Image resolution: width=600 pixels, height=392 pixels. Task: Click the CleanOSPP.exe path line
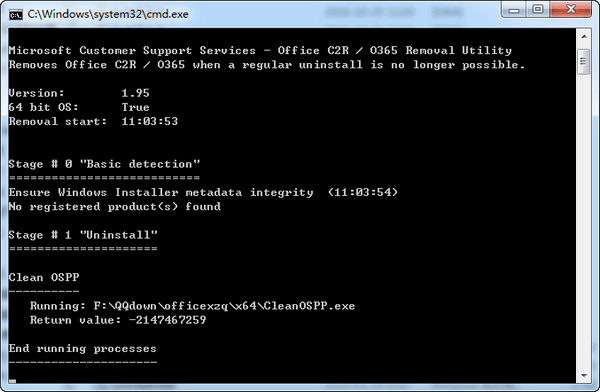click(192, 306)
